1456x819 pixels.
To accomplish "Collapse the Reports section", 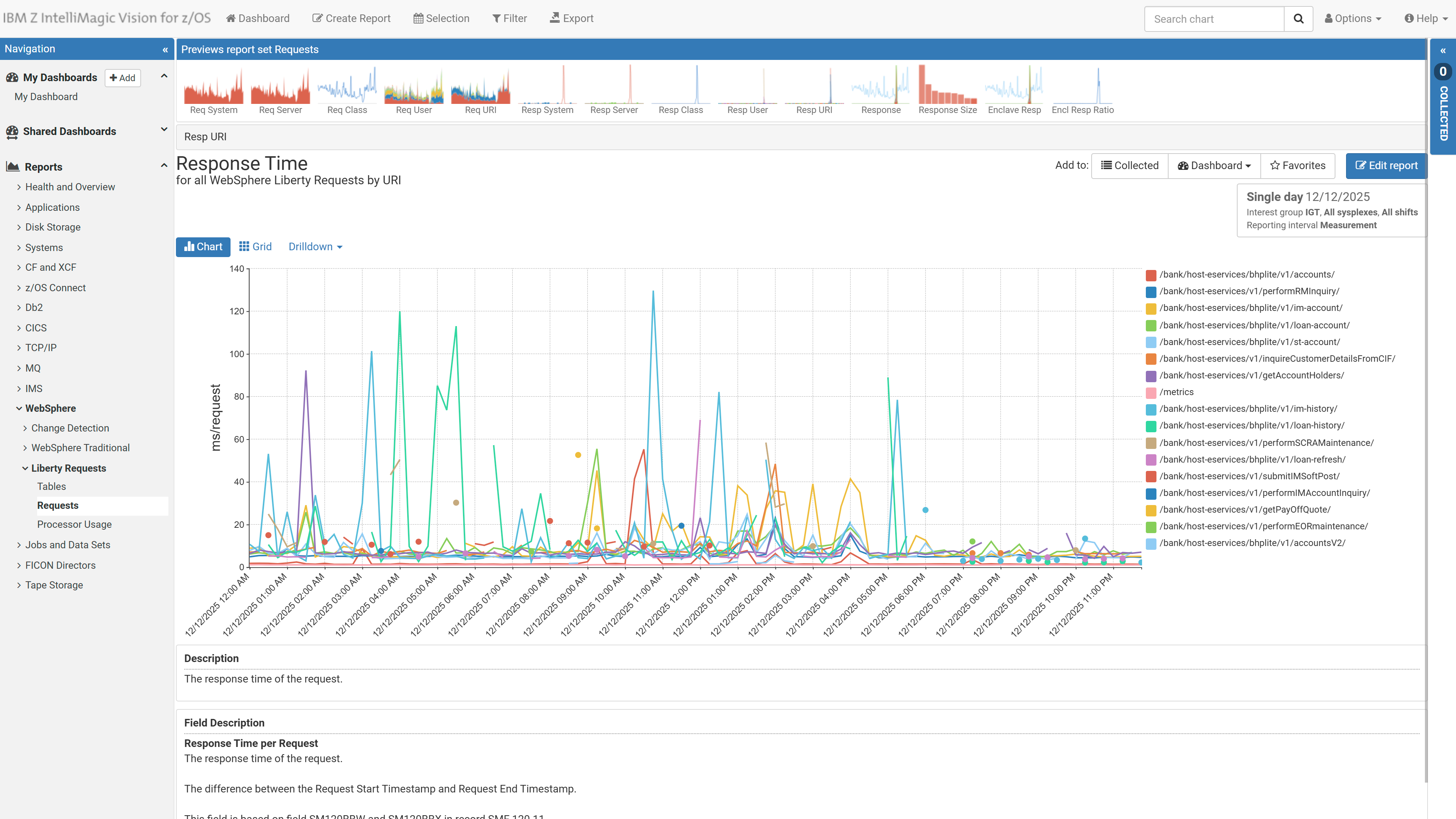I will 164,166.
